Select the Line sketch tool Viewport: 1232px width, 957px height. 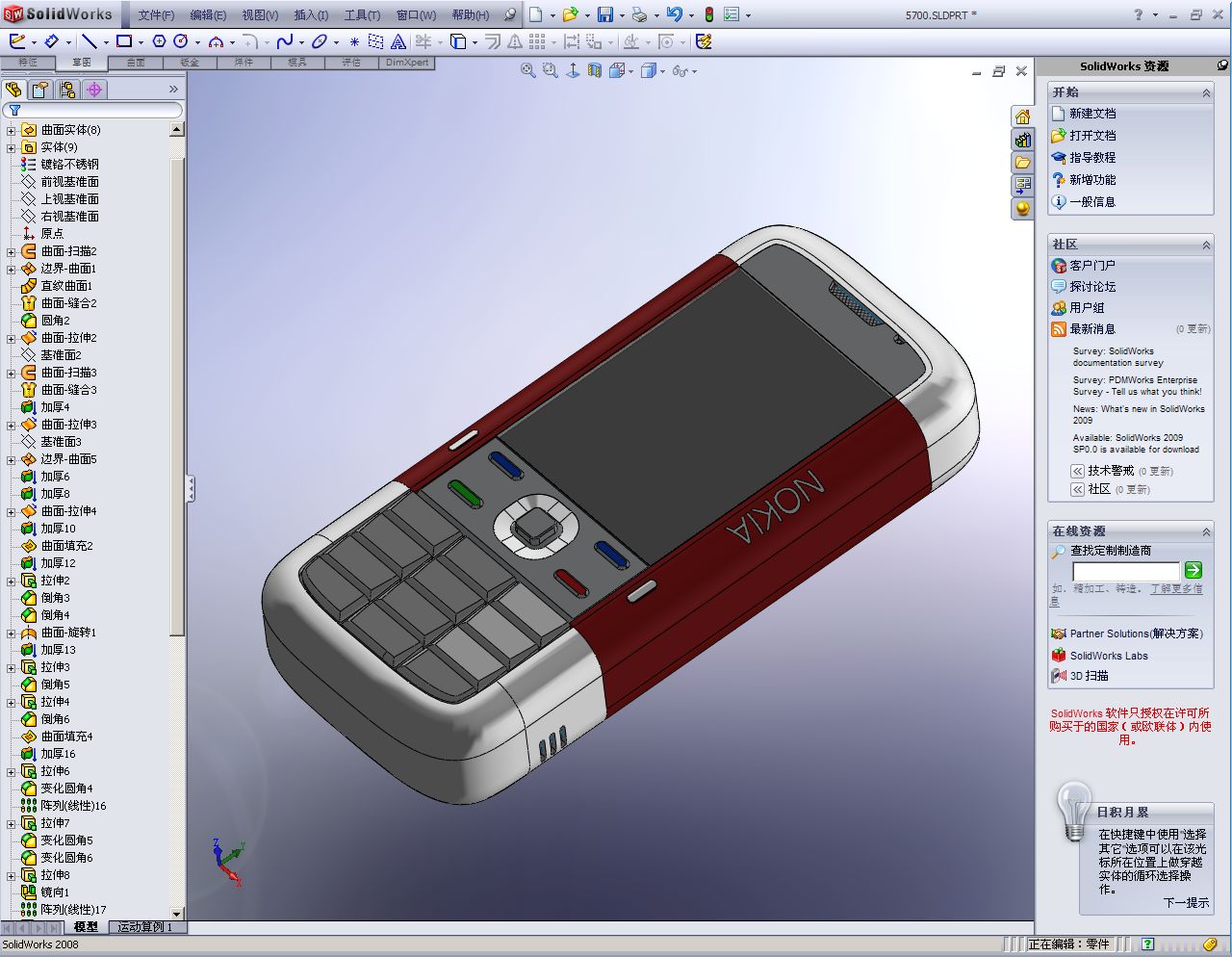(x=90, y=41)
